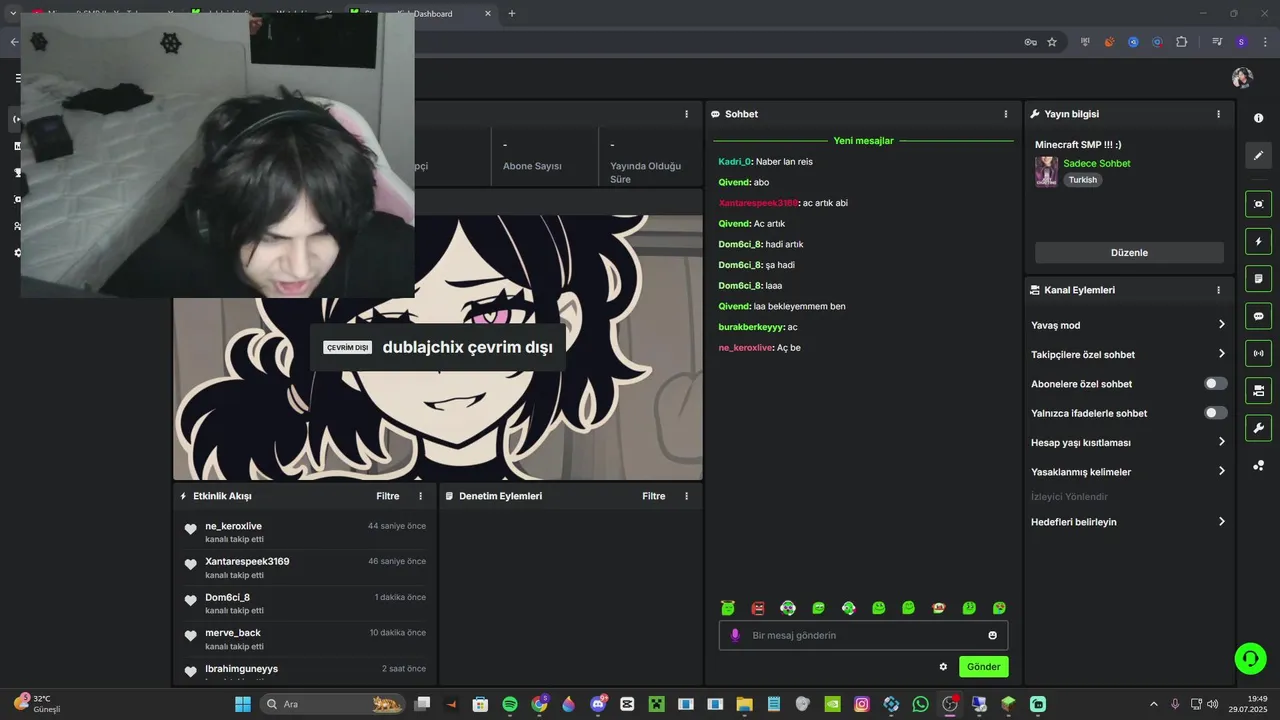1280x720 pixels.
Task: Open the chat bubble icon in right sidebar
Action: point(1258,316)
